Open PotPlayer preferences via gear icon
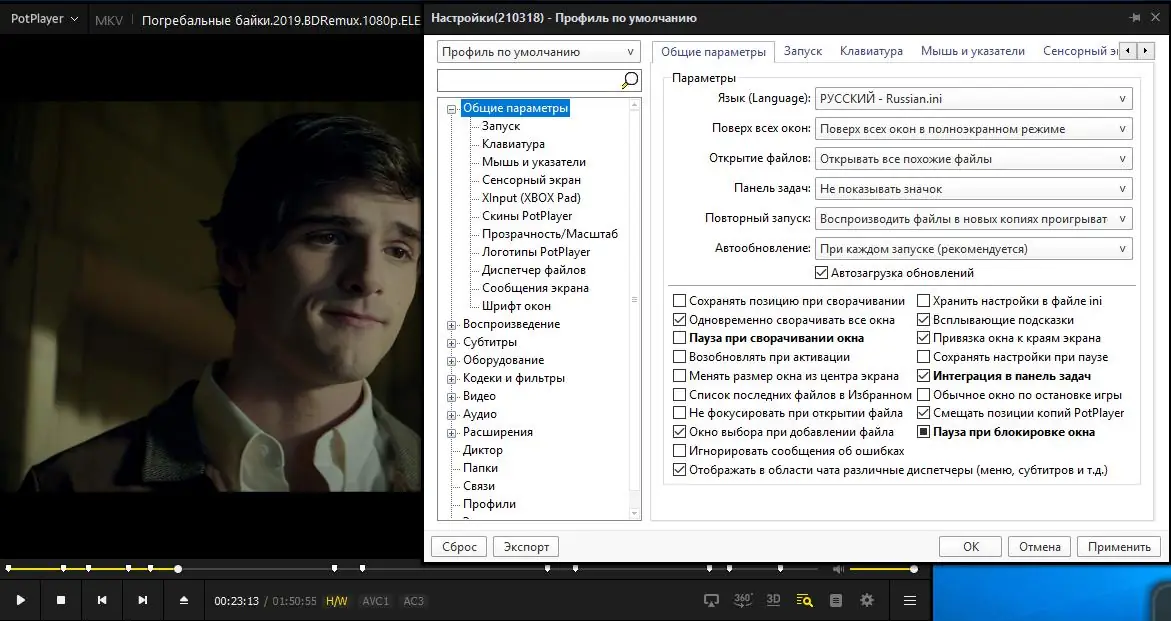The width and height of the screenshot is (1171, 621). pos(866,600)
